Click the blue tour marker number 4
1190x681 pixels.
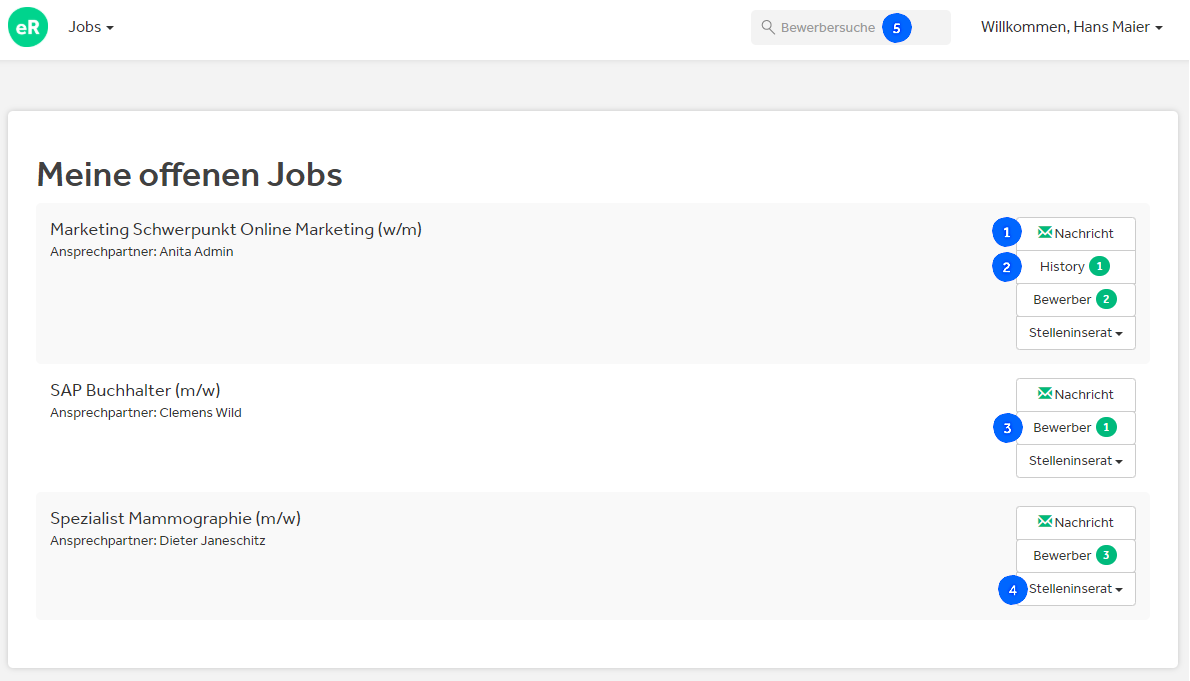pyautogui.click(x=1012, y=590)
